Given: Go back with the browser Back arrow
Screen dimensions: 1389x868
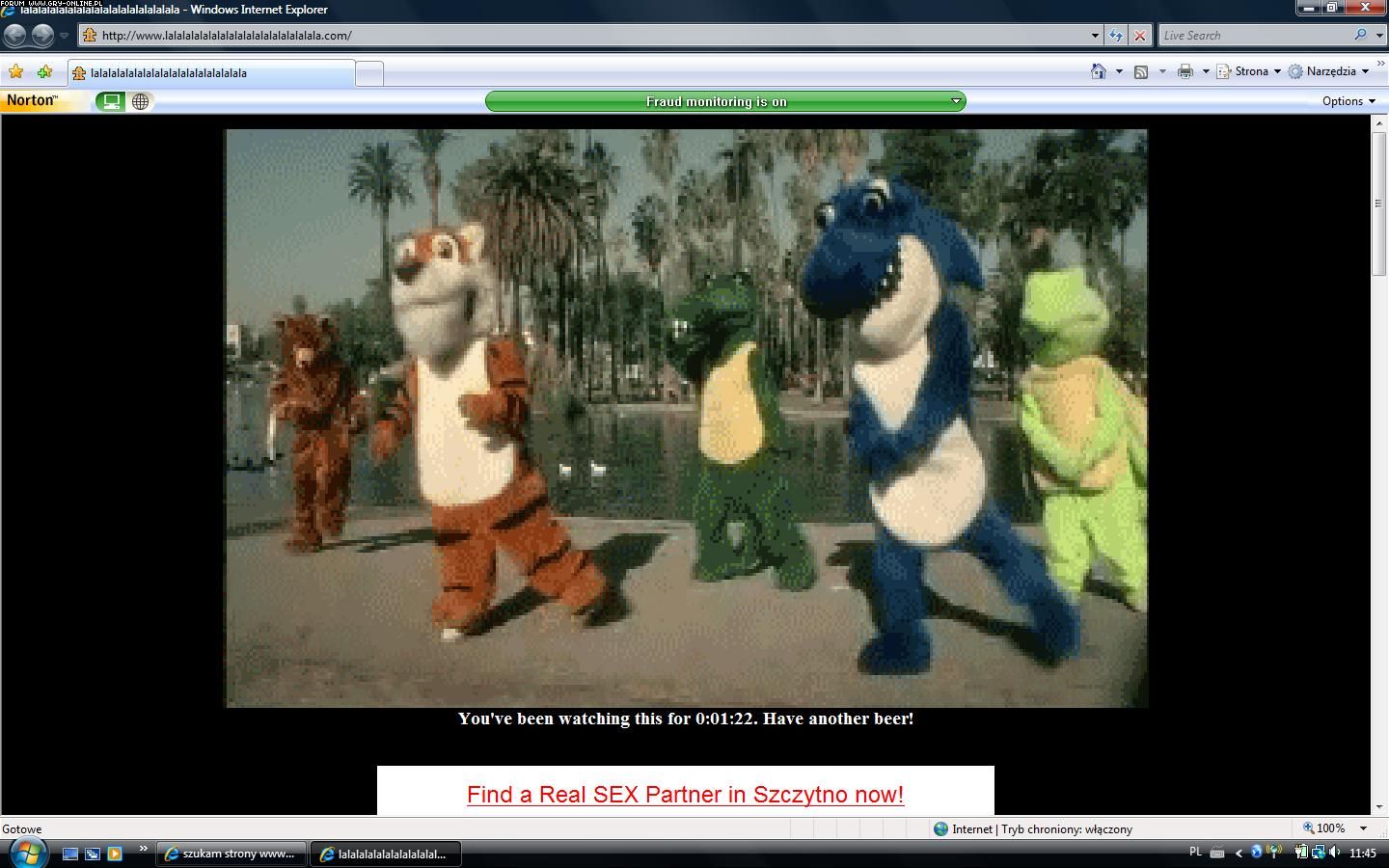Looking at the screenshot, I should click(x=15, y=36).
